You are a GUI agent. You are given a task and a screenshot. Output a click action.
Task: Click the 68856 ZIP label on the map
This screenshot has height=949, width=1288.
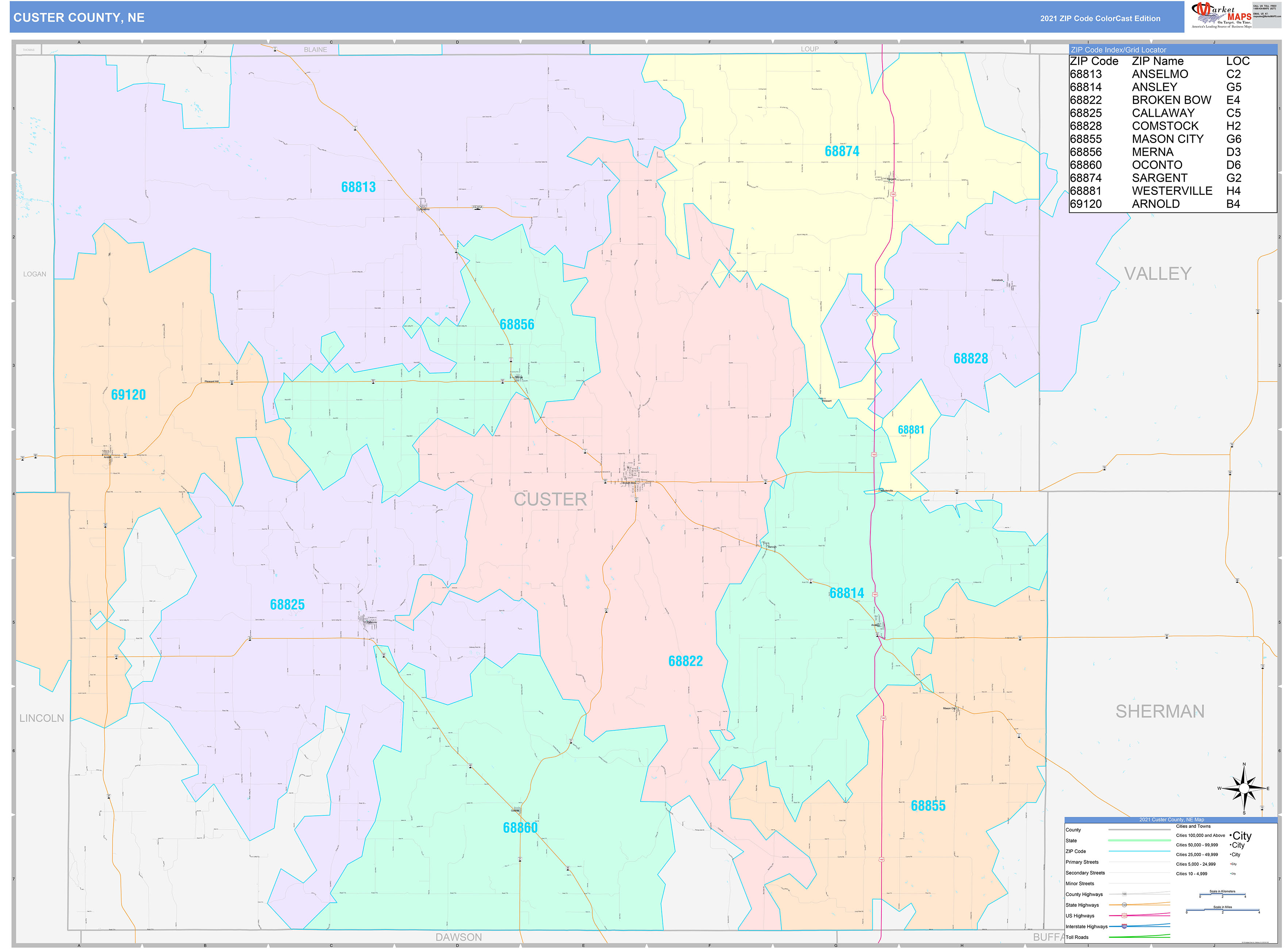(x=516, y=325)
